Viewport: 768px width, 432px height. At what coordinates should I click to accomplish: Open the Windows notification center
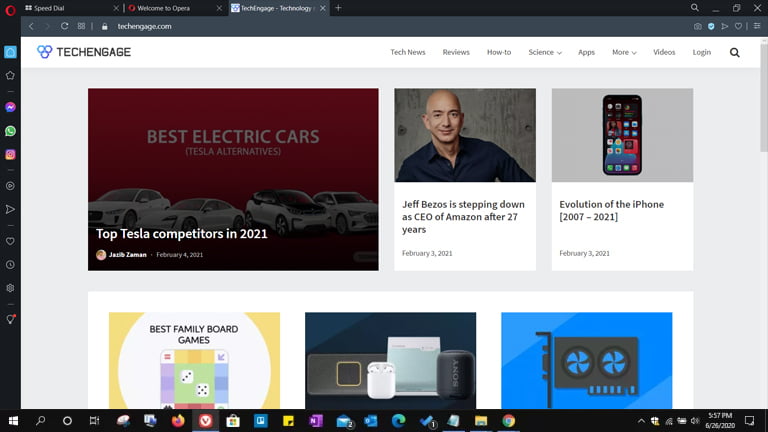coord(749,421)
